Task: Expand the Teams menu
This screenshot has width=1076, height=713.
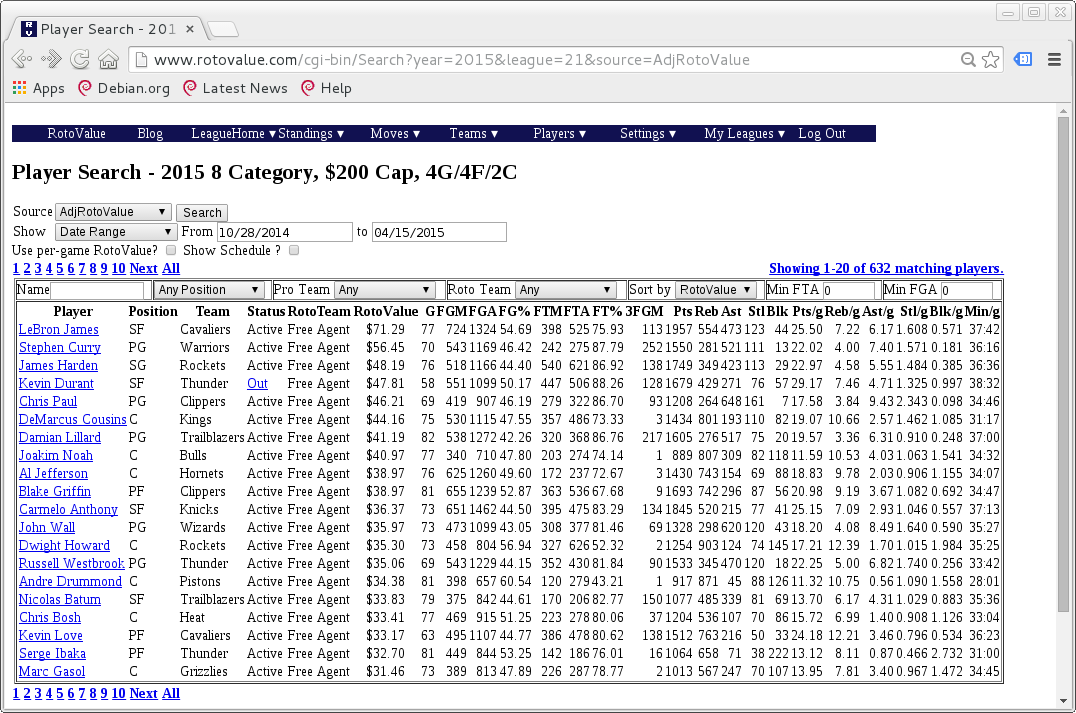Action: pyautogui.click(x=474, y=133)
